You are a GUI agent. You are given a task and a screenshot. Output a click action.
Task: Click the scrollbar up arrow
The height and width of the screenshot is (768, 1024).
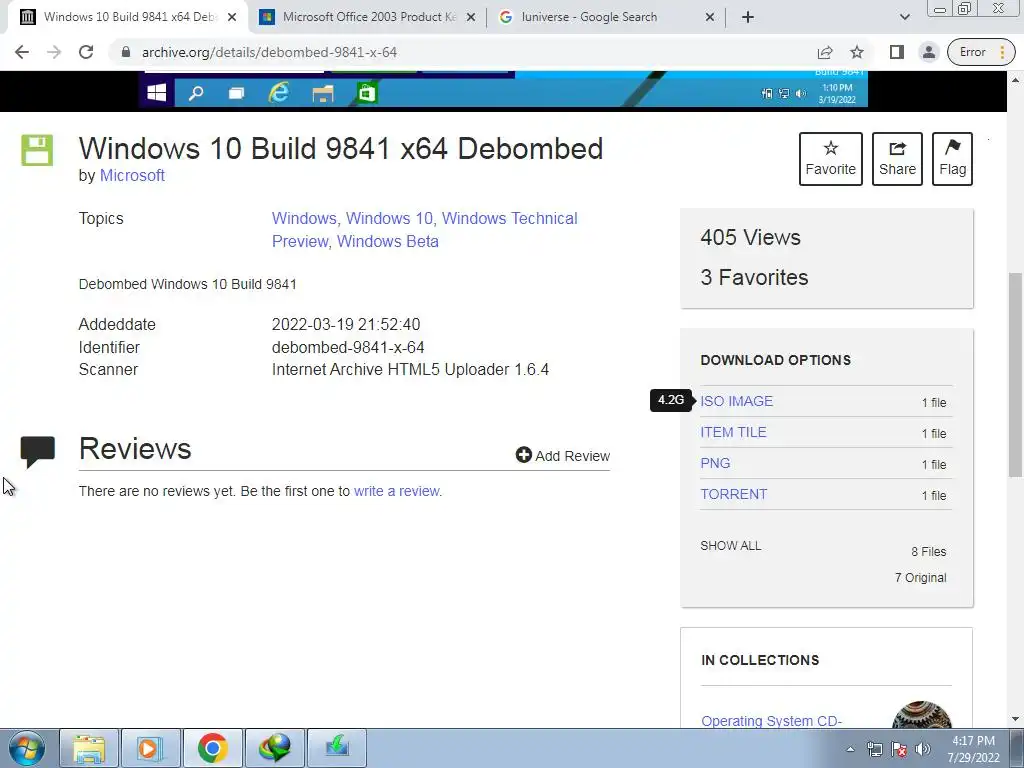1016,79
